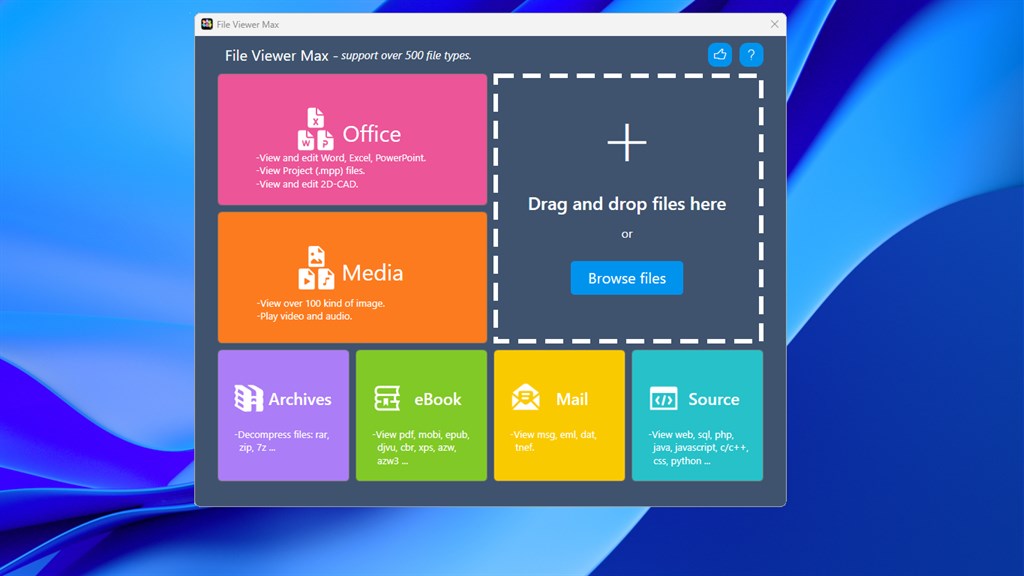Close the File Viewer Max window

(x=775, y=24)
